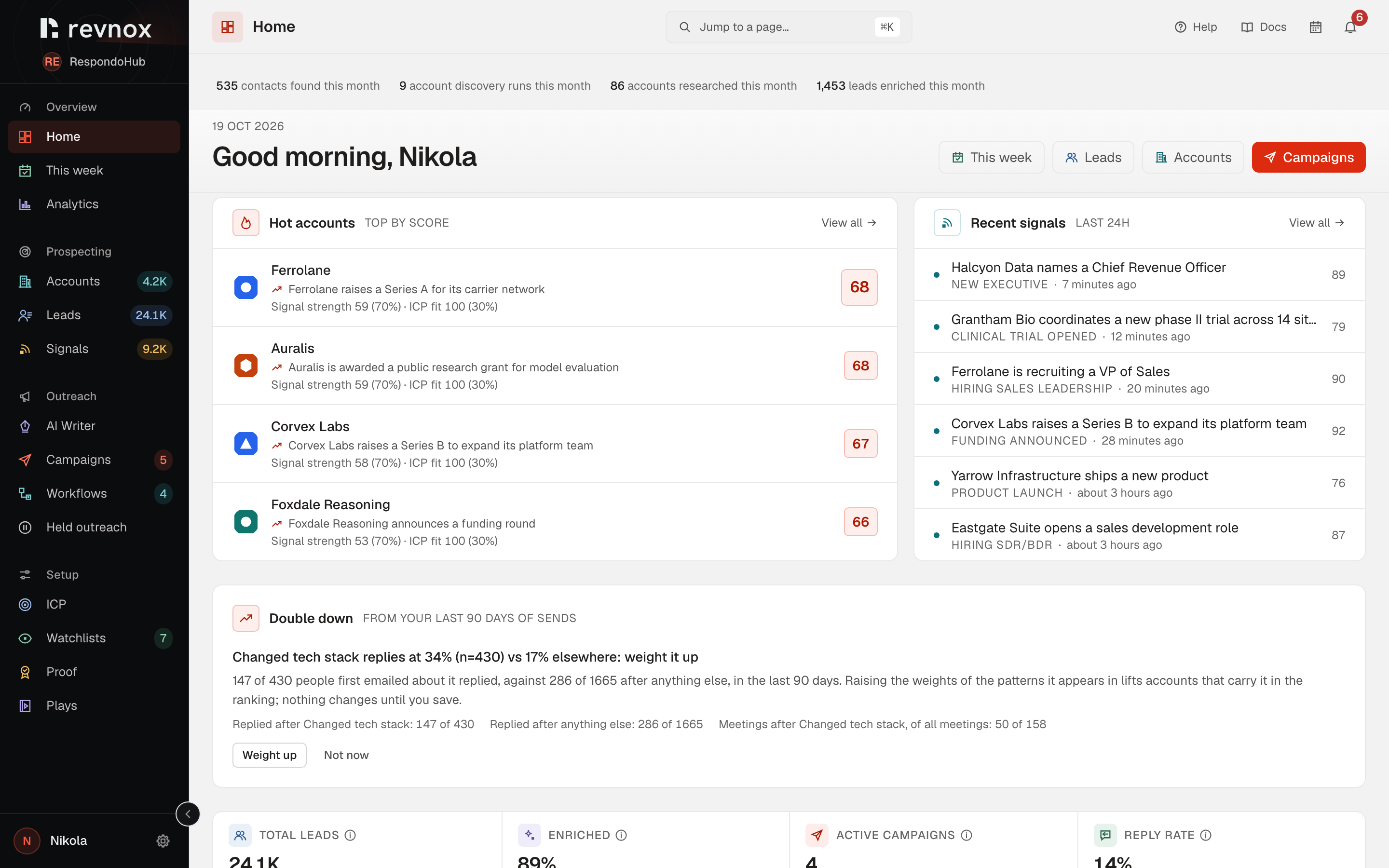
Task: Open the Foxdale Reasoning account name
Action: [330, 504]
